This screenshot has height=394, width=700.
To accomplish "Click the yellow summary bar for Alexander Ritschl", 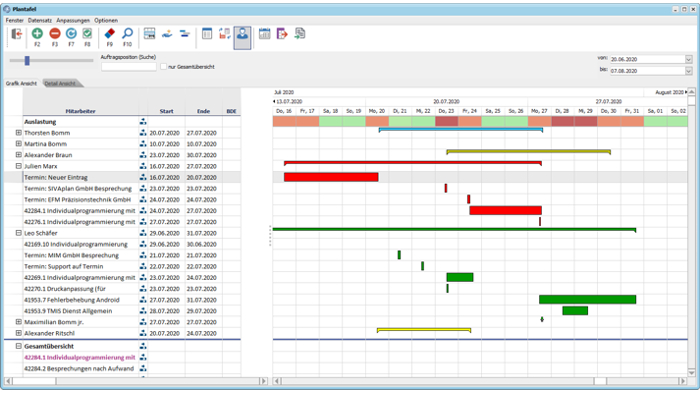I will point(424,330).
